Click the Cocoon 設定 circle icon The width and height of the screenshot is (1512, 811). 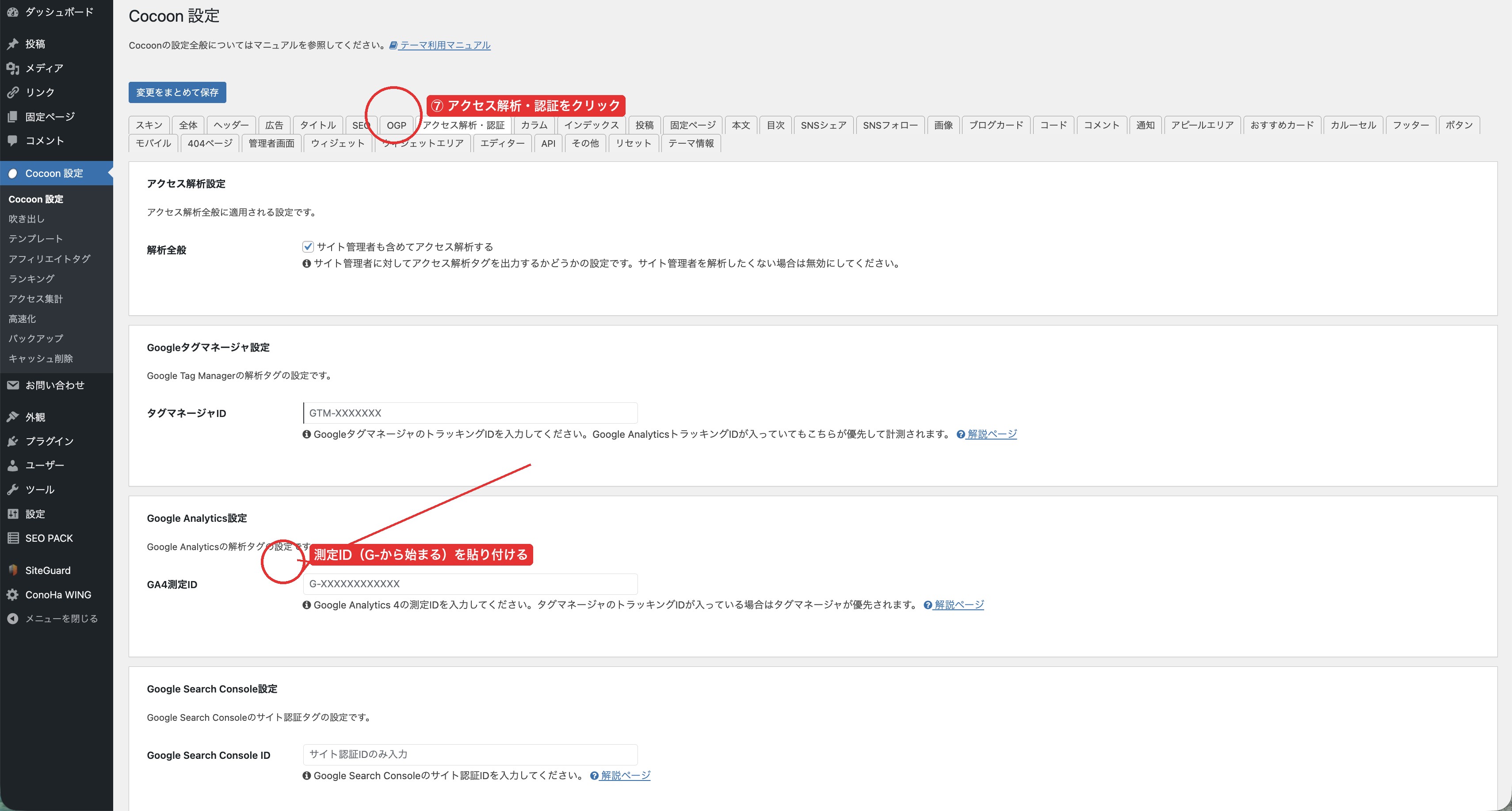[x=12, y=173]
